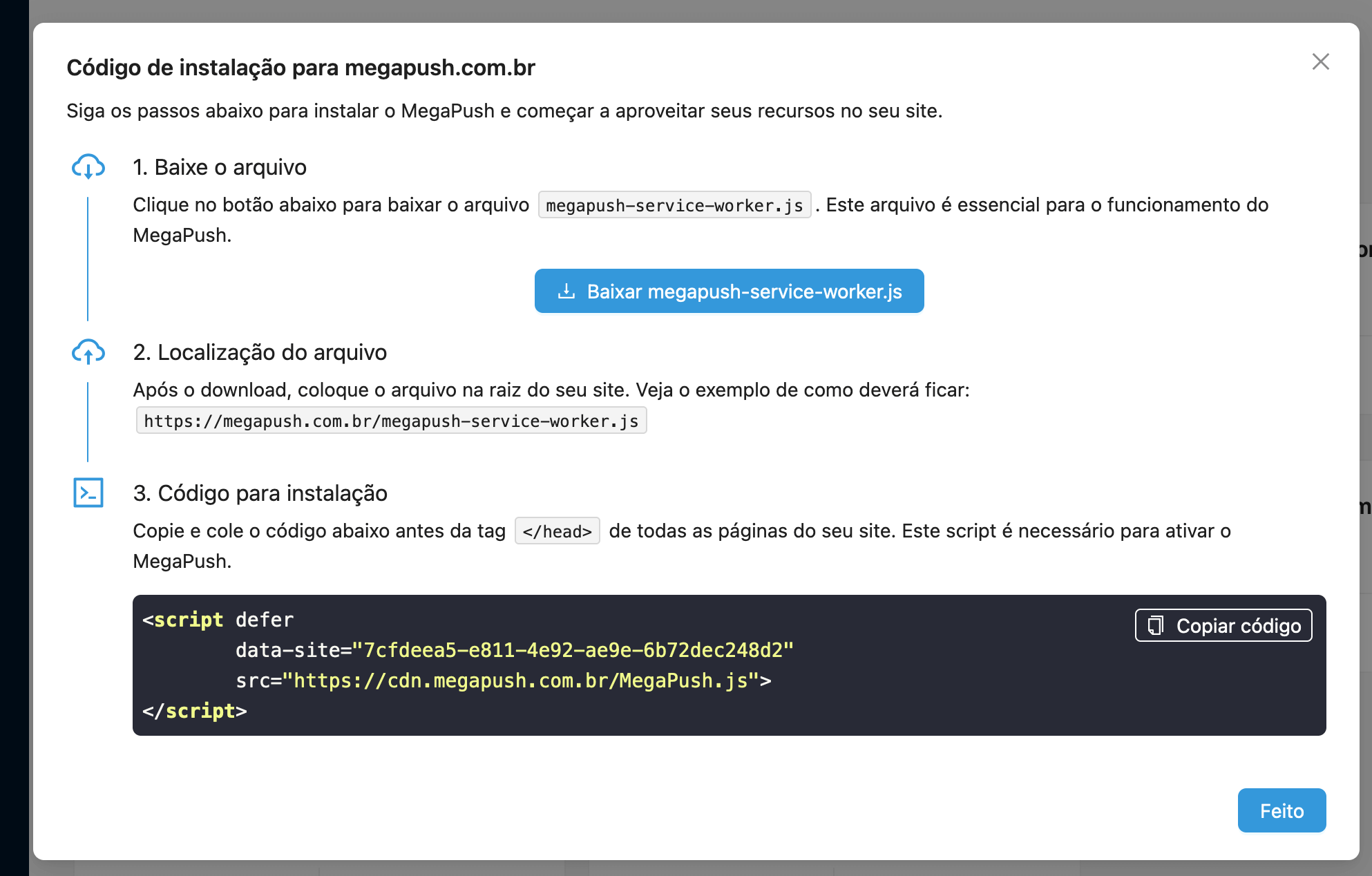
Task: Click the step 2 title Localização do arquivo
Action: click(260, 352)
